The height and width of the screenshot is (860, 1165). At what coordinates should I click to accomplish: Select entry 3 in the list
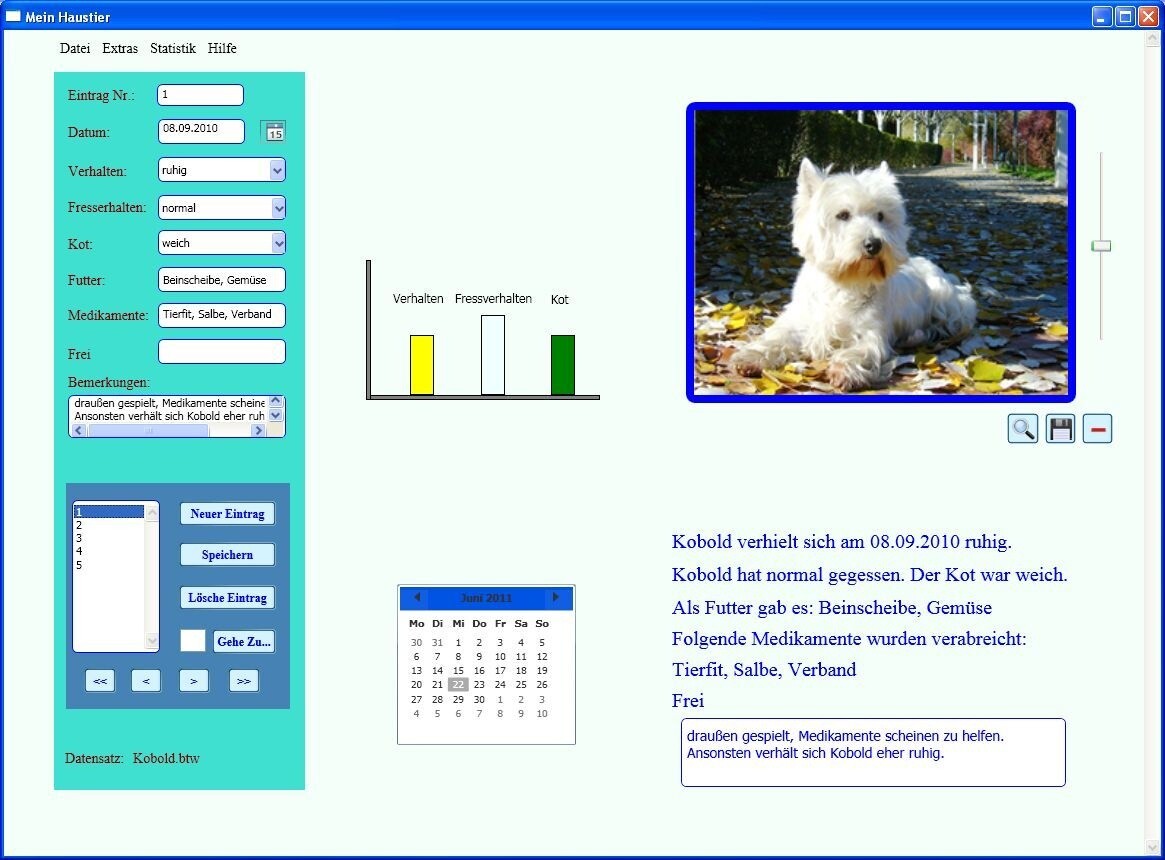pos(109,538)
